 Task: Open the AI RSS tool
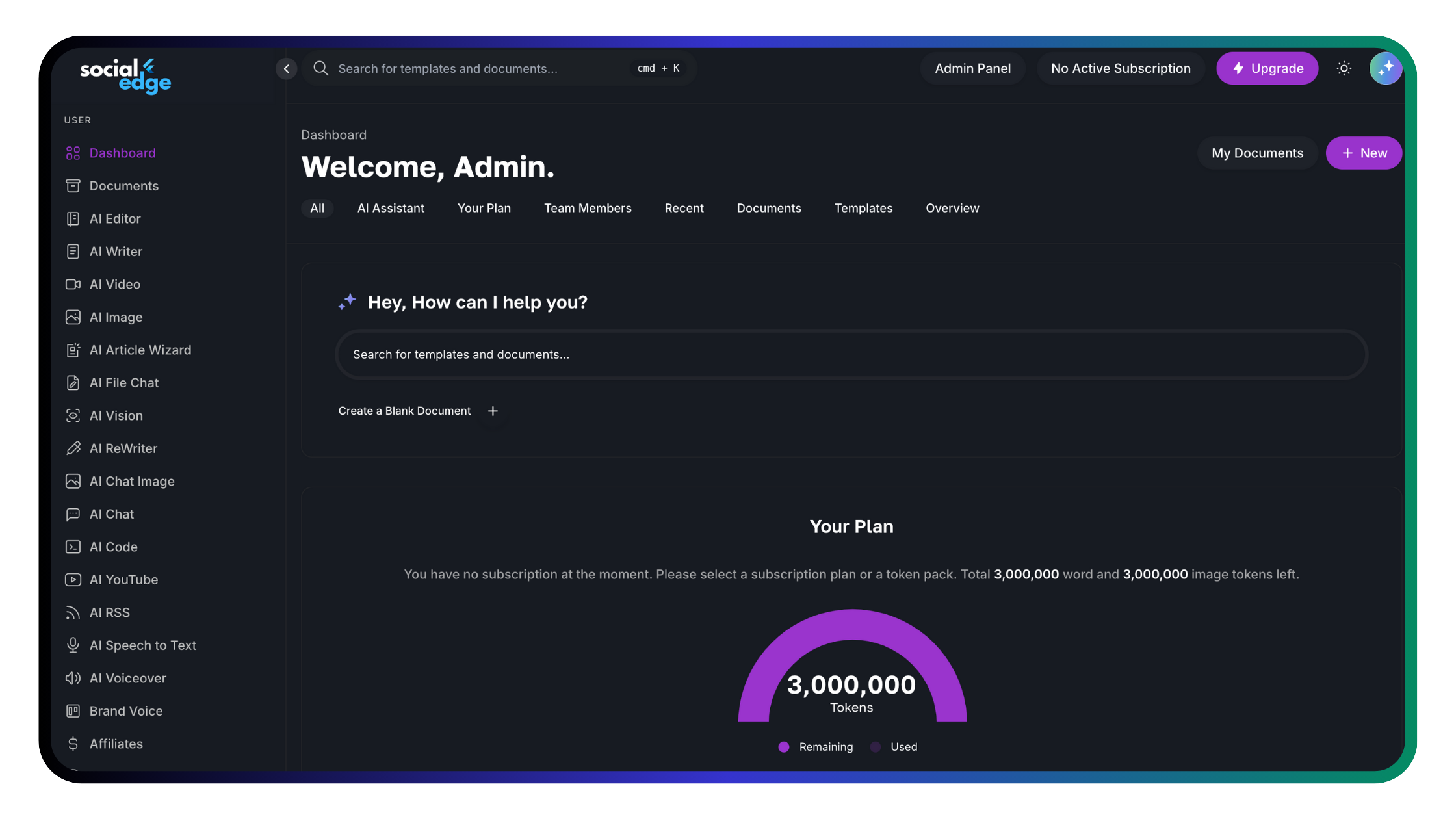(x=109, y=612)
